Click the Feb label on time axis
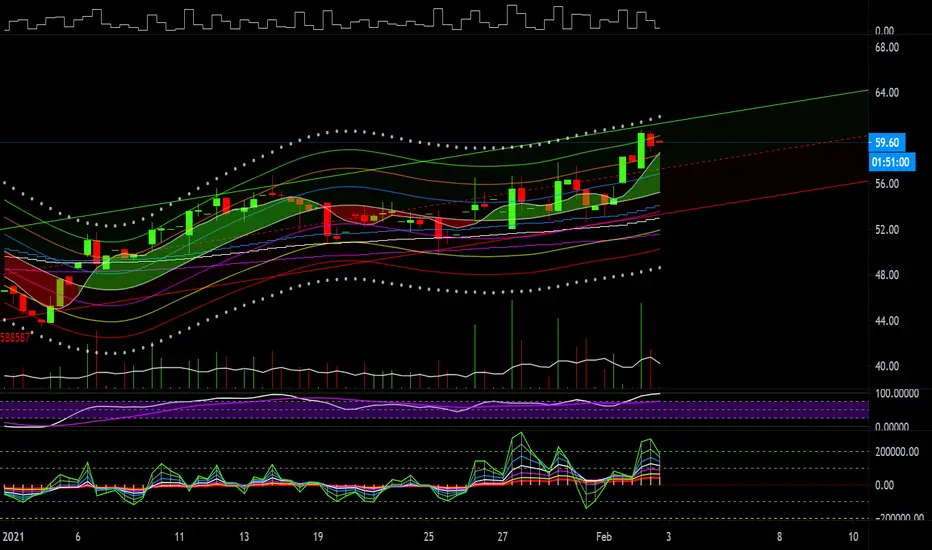This screenshot has height=550, width=932. pos(603,537)
